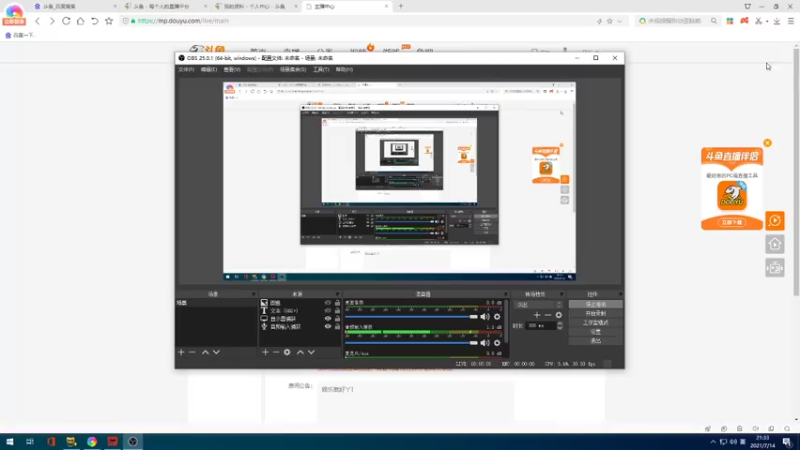
Task: Bookmark page with toolbar star icon
Action: [x=109, y=21]
